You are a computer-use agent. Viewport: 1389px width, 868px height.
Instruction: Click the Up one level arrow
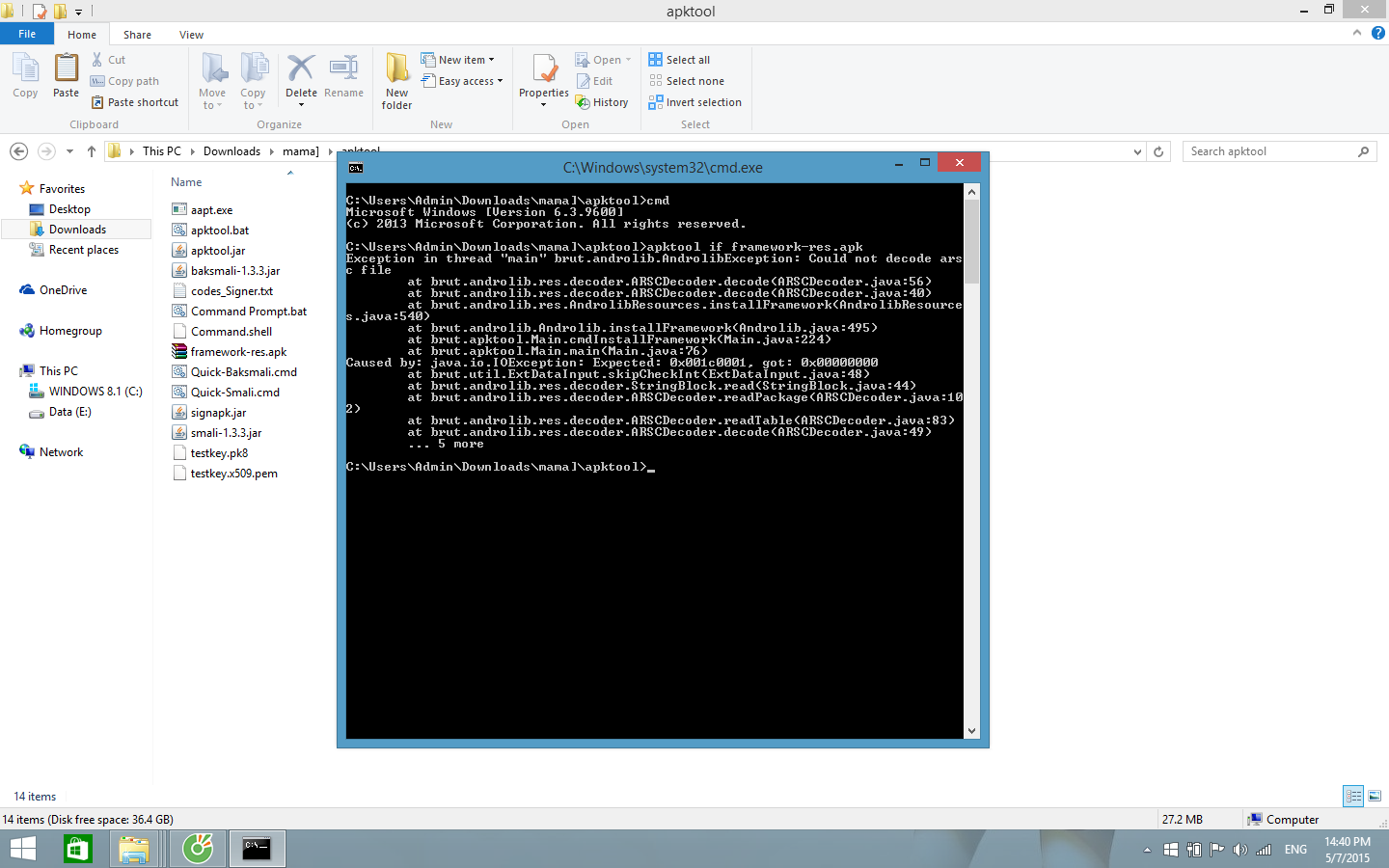pos(92,151)
